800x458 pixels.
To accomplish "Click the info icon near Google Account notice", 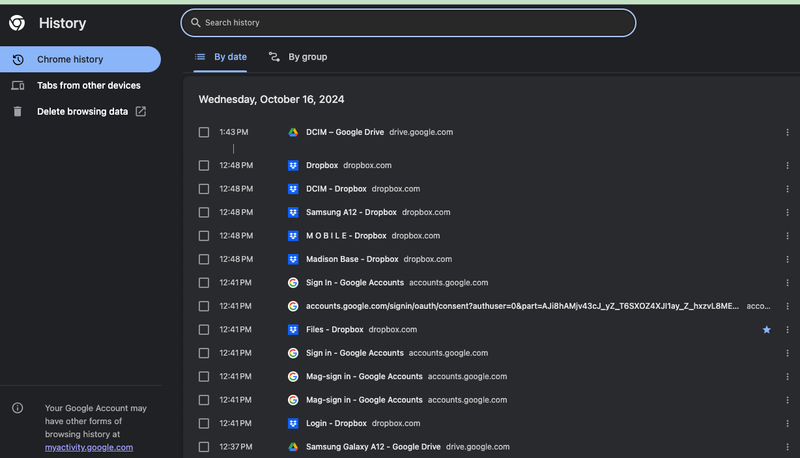I will 17,408.
